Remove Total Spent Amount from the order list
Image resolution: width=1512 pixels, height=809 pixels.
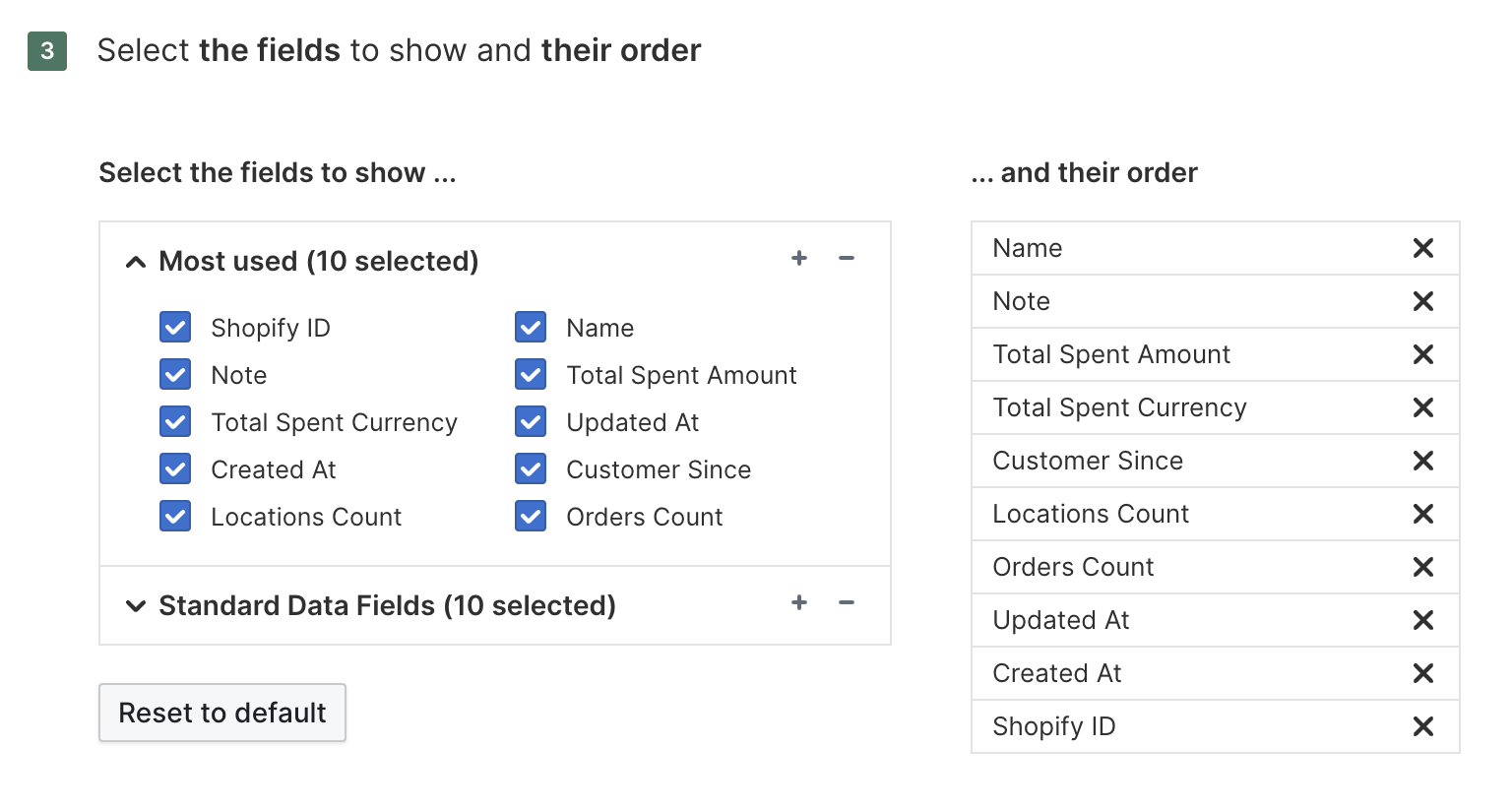click(1423, 354)
